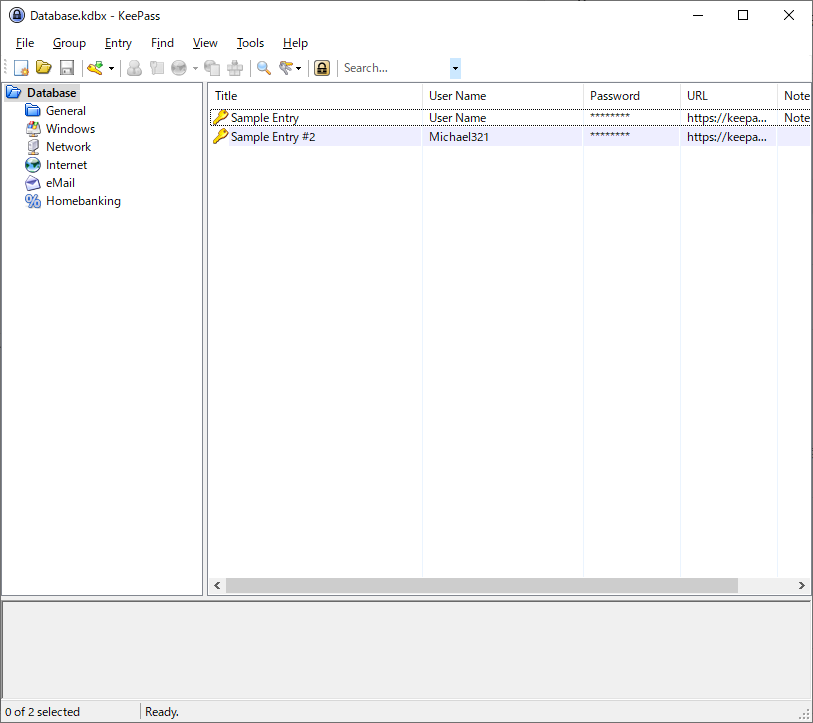This screenshot has height=723, width=813.
Task: Sort by User Name column header
Action: (457, 96)
